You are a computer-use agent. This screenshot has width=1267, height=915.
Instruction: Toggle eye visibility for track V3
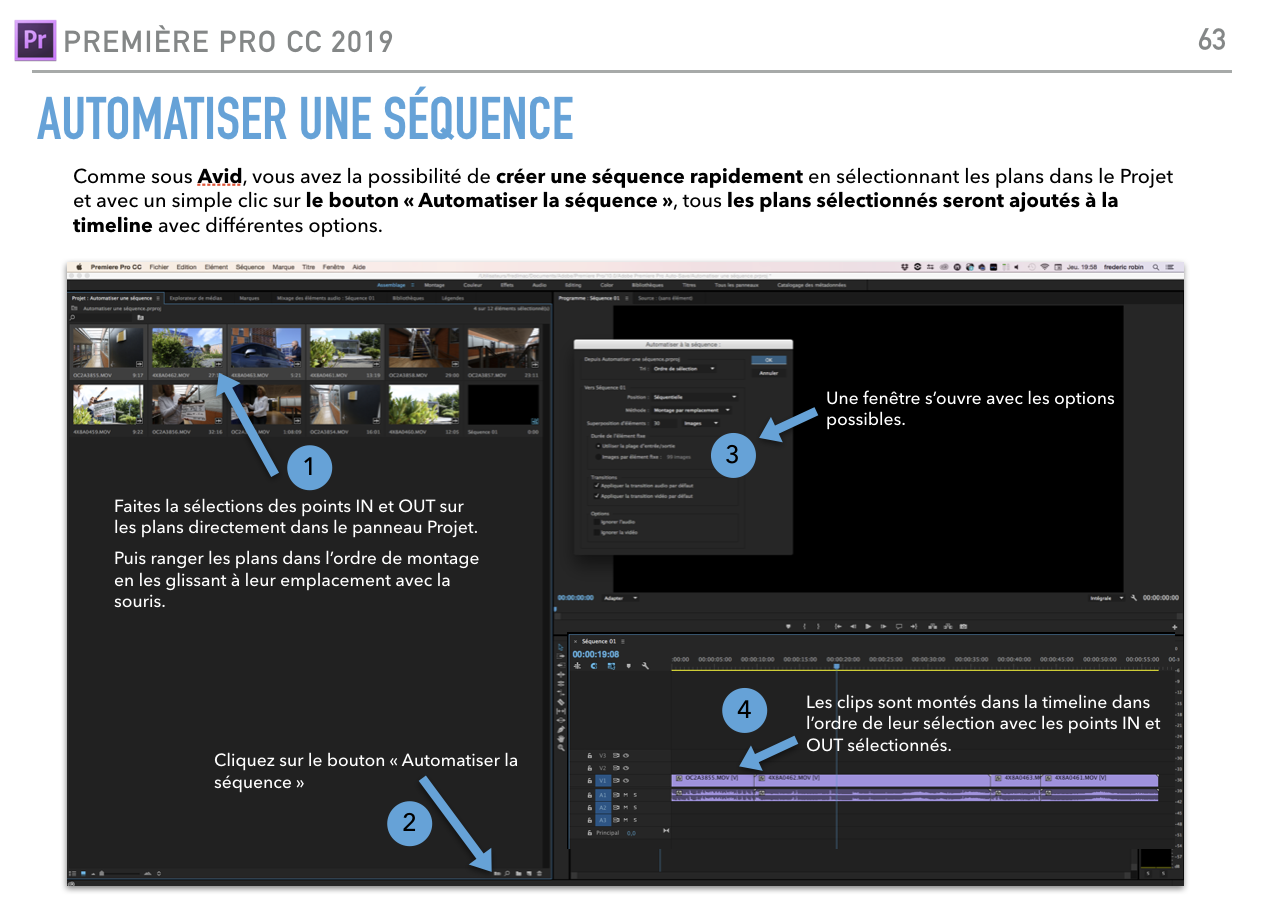point(626,755)
